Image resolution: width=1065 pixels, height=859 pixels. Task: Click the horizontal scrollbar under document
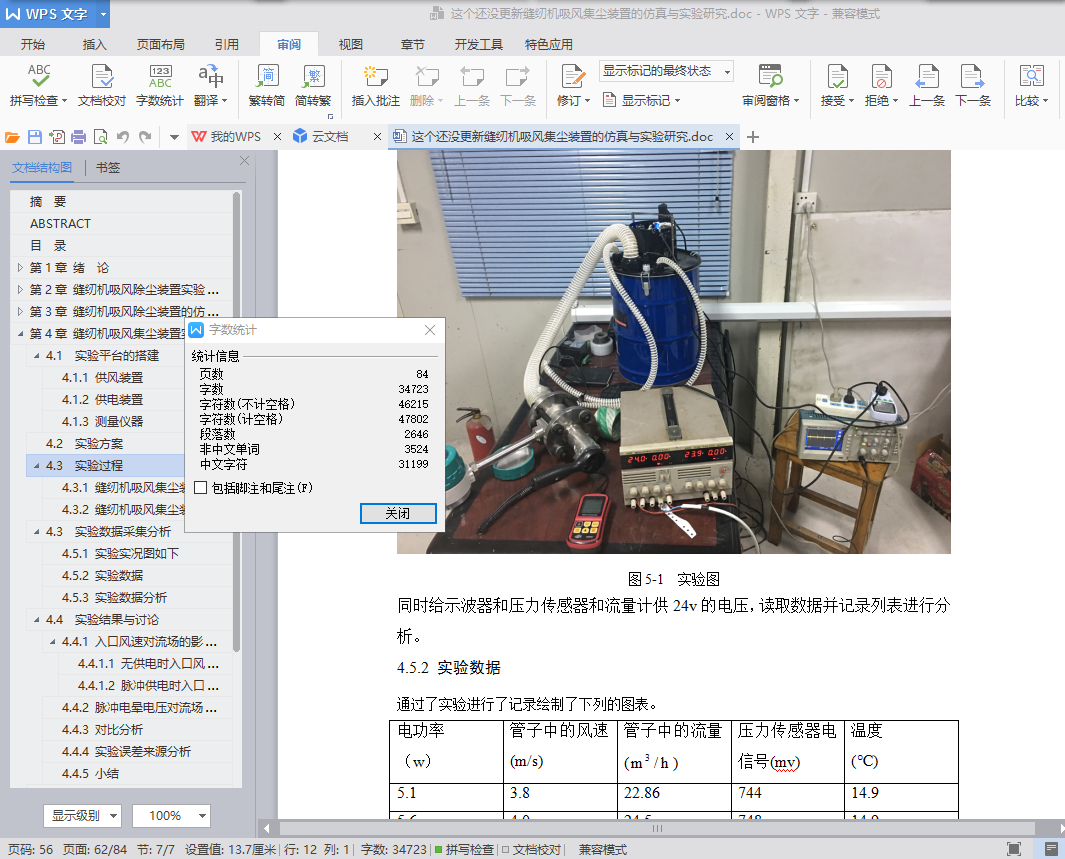(657, 828)
